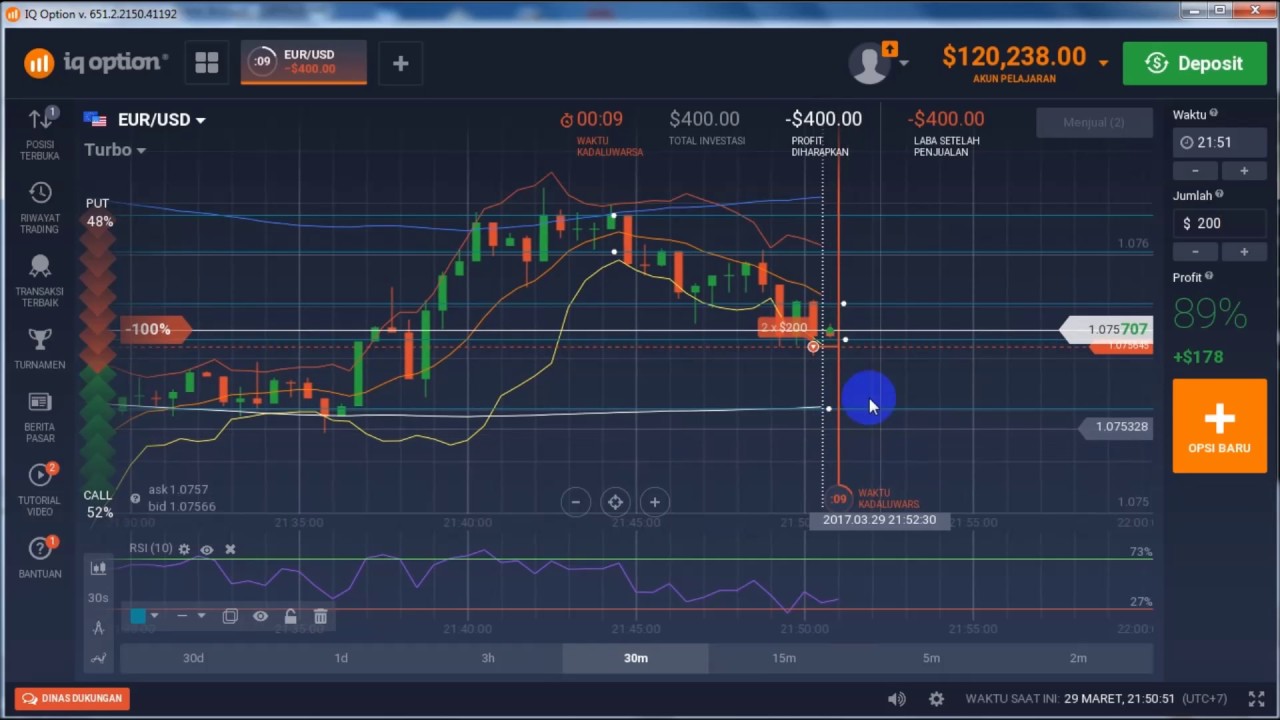This screenshot has width=1280, height=720.
Task: Click the Menjual (2) sell button
Action: point(1093,122)
